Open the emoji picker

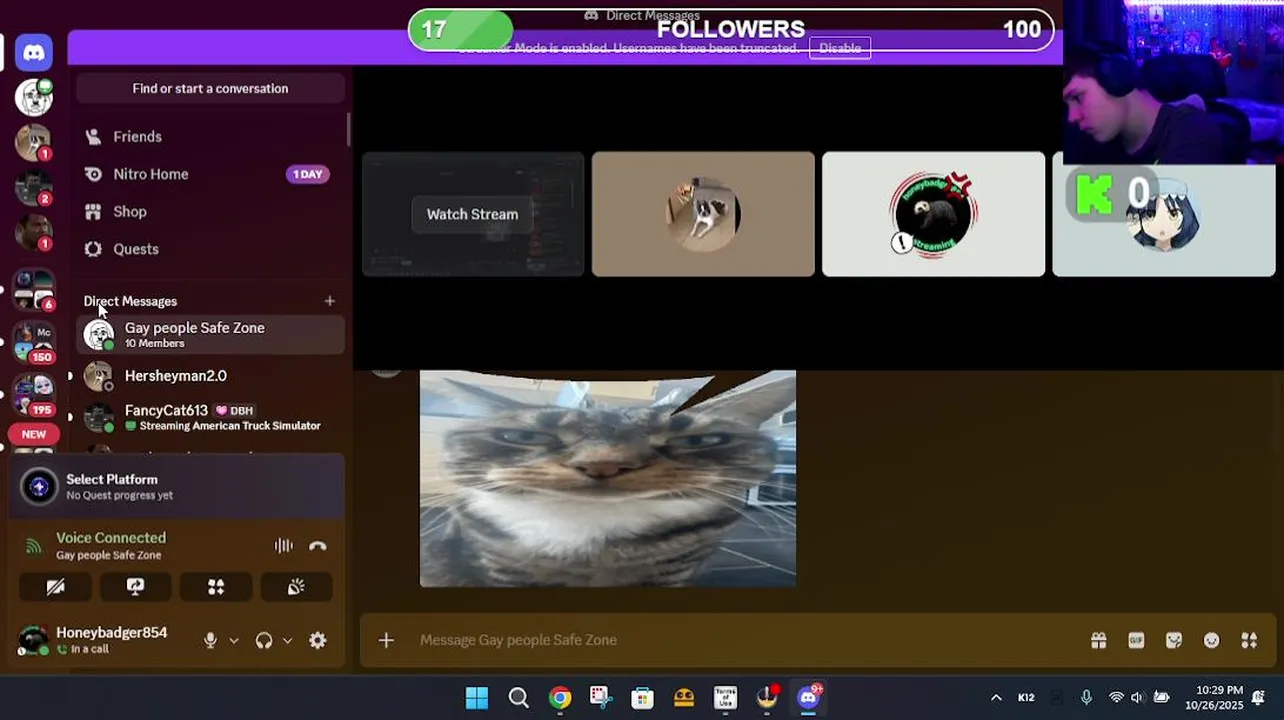coord(1212,640)
